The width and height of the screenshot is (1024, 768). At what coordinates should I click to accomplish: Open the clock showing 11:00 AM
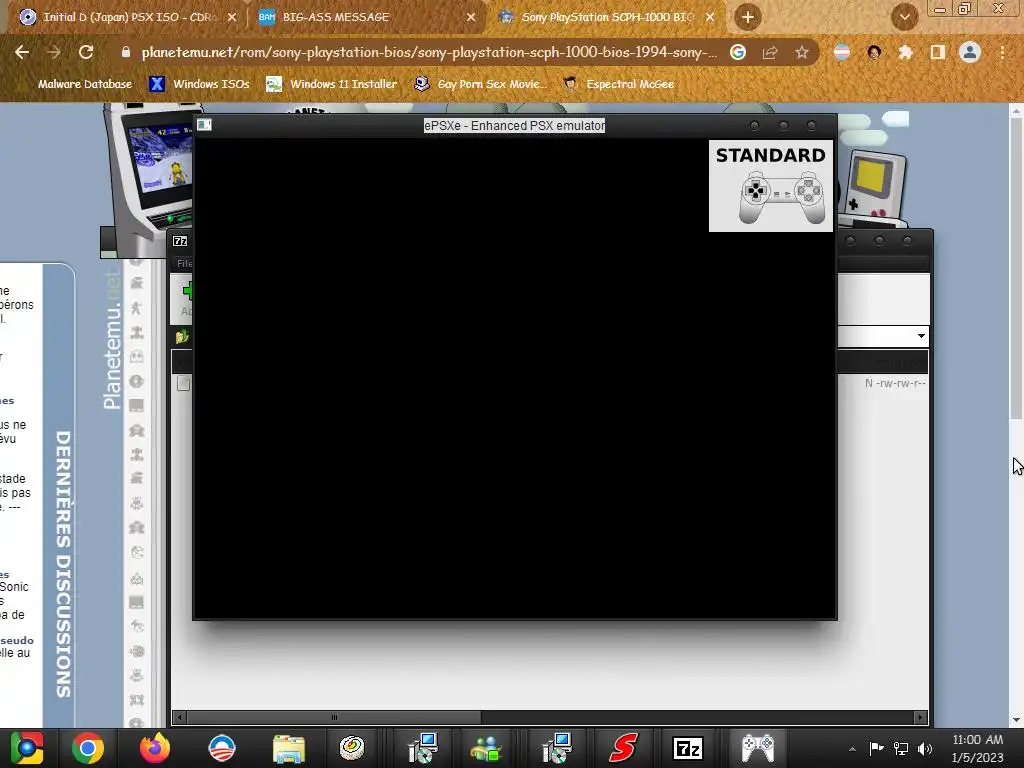(978, 748)
